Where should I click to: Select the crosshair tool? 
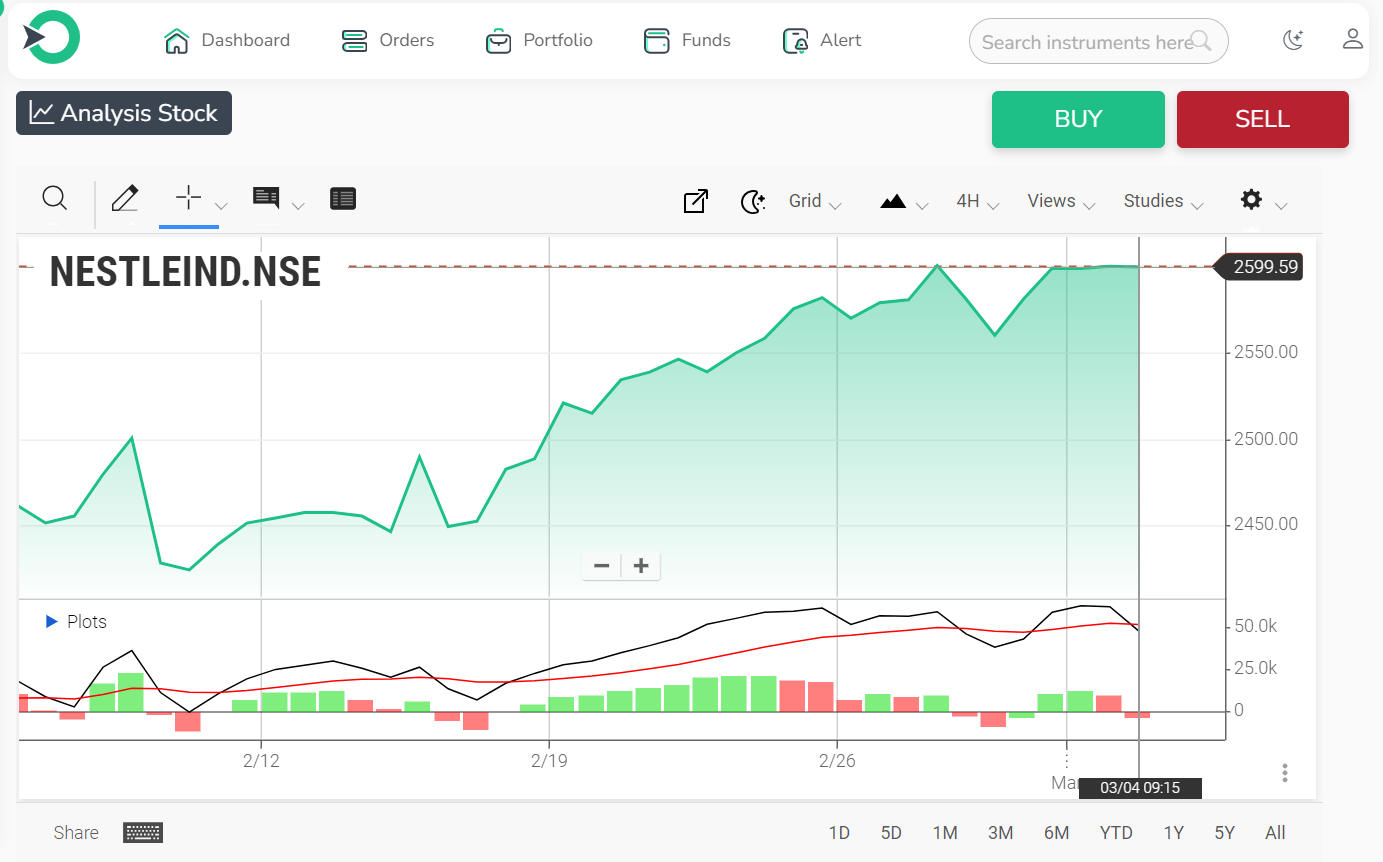click(188, 197)
